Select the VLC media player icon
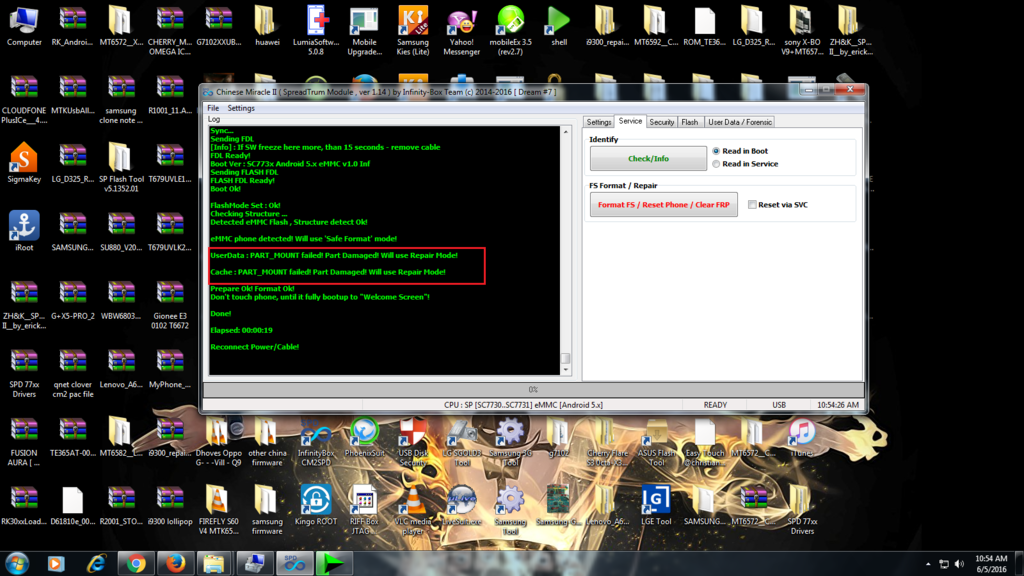The height and width of the screenshot is (576, 1024). pyautogui.click(x=413, y=510)
